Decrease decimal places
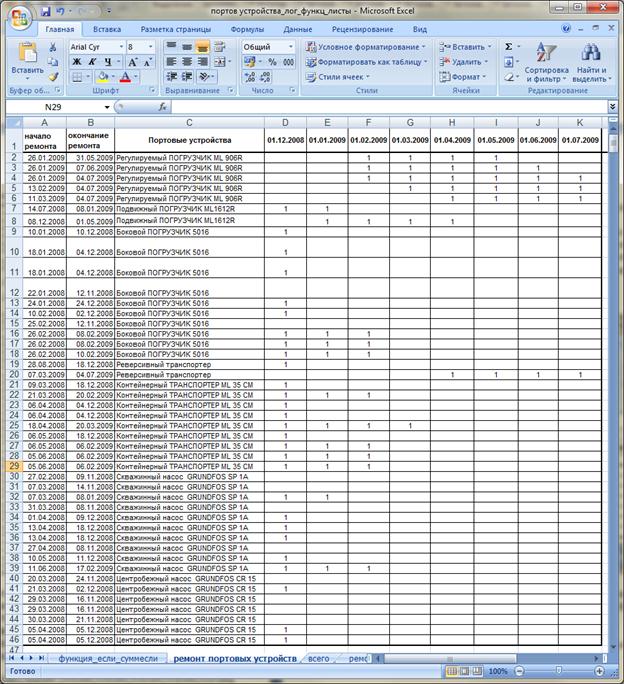The width and height of the screenshot is (624, 684). [265, 77]
